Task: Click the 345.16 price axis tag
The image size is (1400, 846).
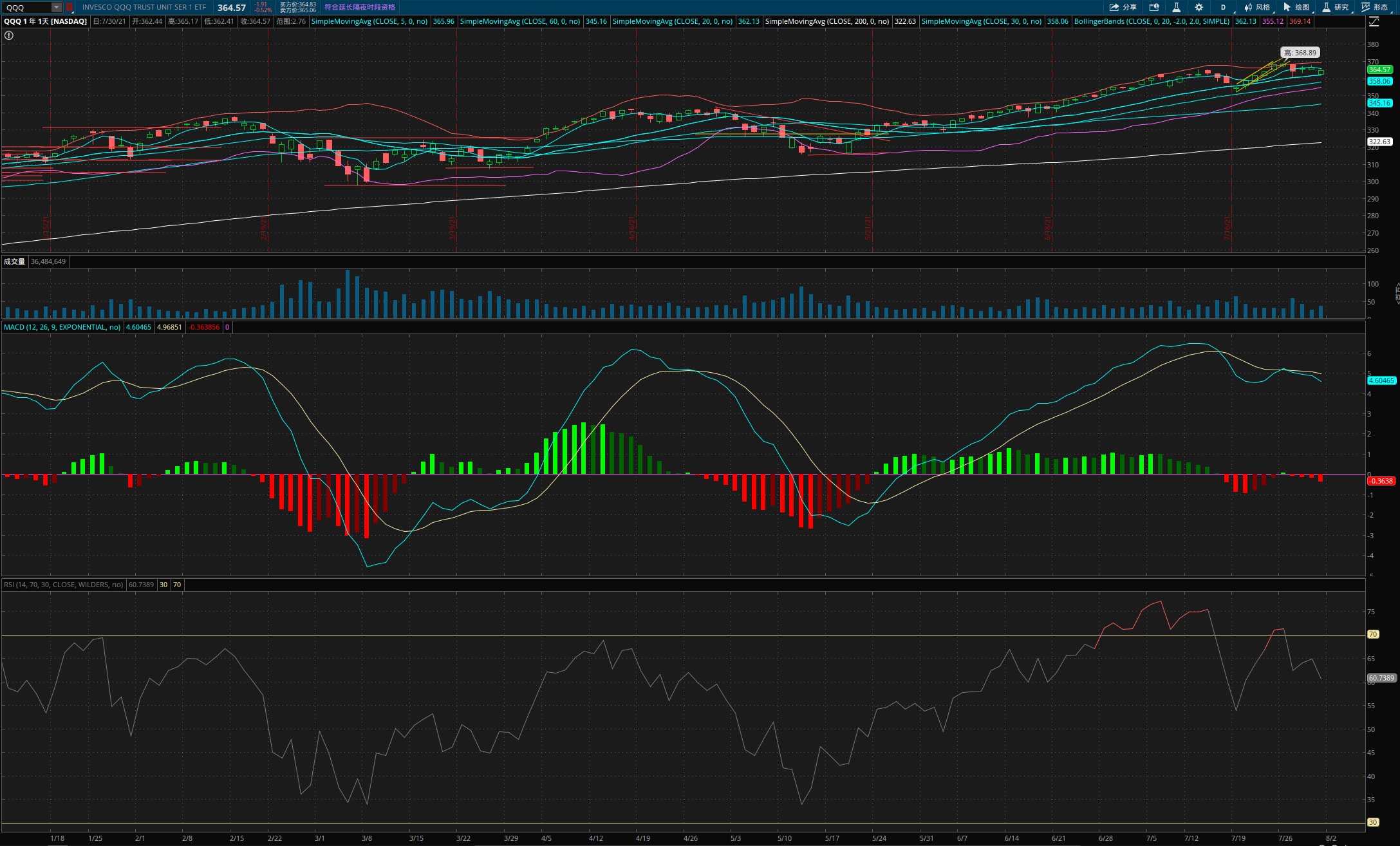Action: (x=1379, y=103)
